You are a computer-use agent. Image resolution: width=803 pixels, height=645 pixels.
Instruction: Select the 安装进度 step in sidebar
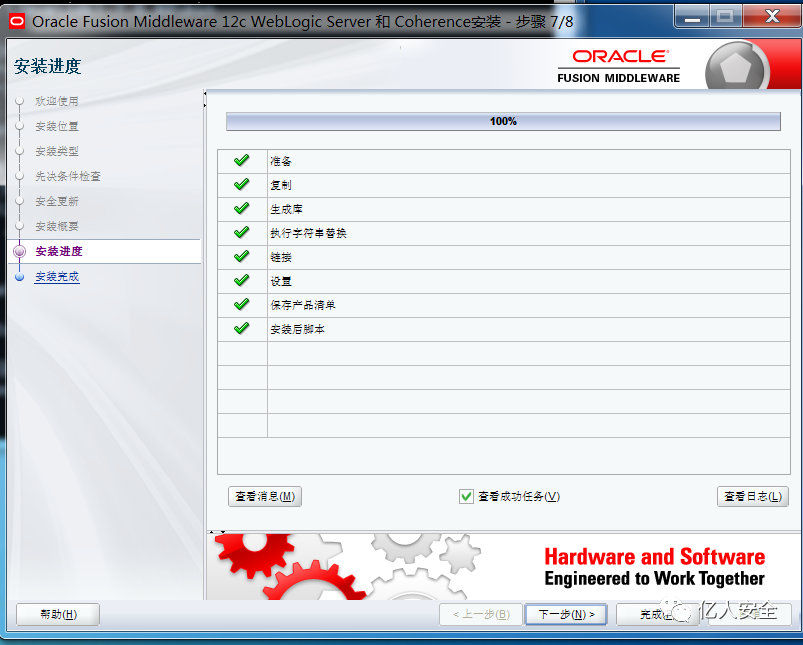click(x=59, y=252)
